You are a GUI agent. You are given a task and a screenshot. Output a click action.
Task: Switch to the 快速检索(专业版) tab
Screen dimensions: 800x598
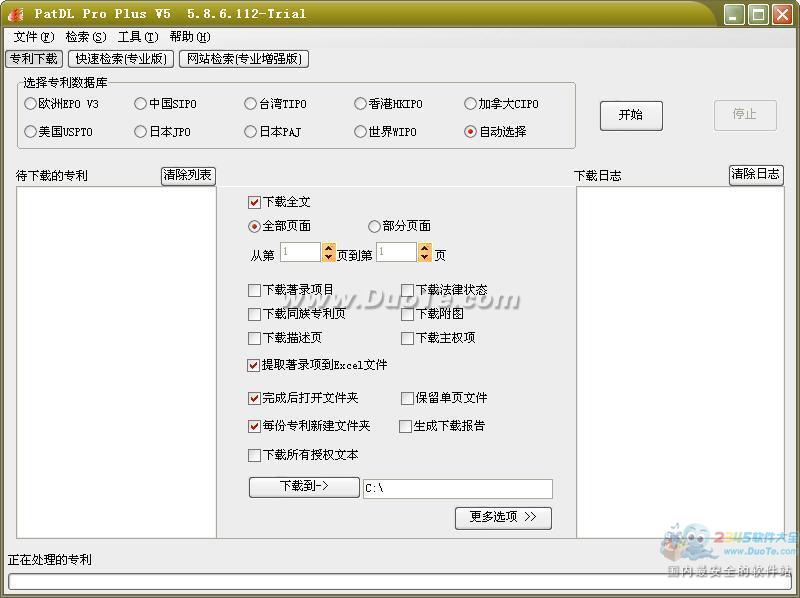coord(121,59)
